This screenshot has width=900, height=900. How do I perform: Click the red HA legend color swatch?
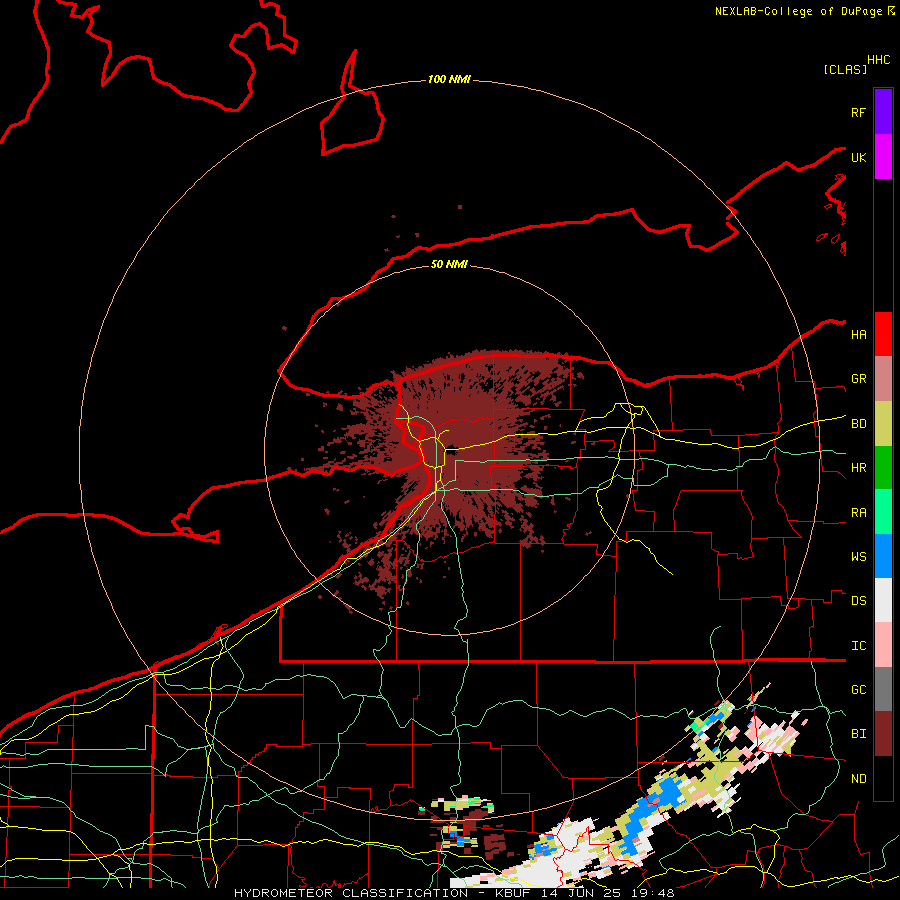pos(883,334)
